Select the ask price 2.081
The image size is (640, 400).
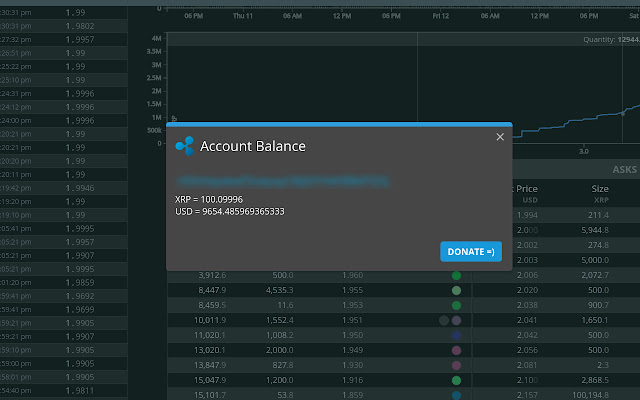coord(527,365)
